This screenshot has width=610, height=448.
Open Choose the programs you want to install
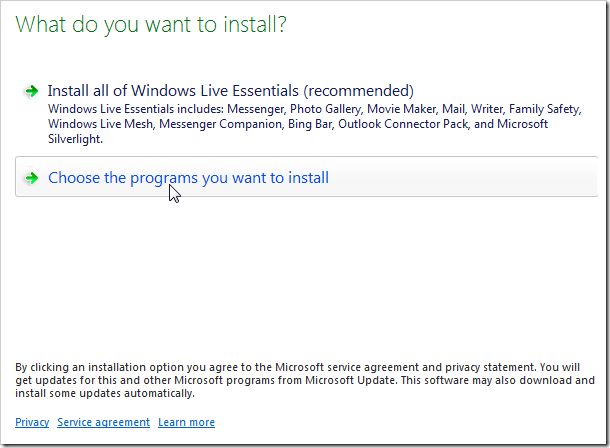click(x=188, y=178)
